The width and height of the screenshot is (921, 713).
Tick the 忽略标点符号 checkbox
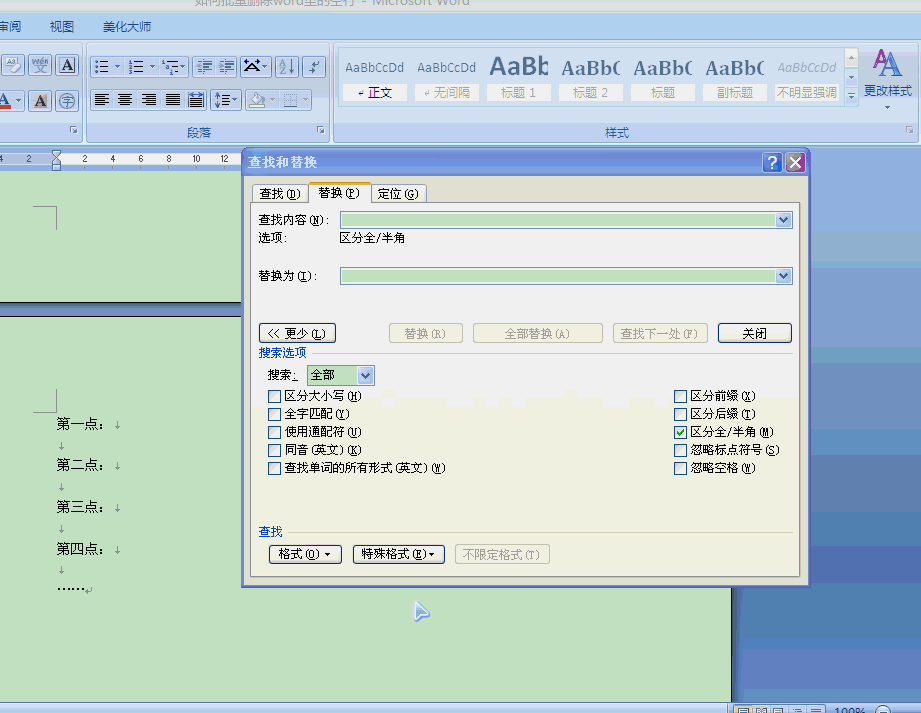coord(680,450)
